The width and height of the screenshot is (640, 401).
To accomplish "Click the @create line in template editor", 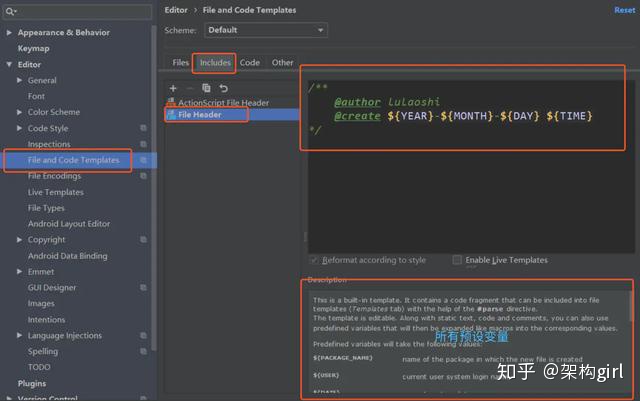I will (463, 116).
